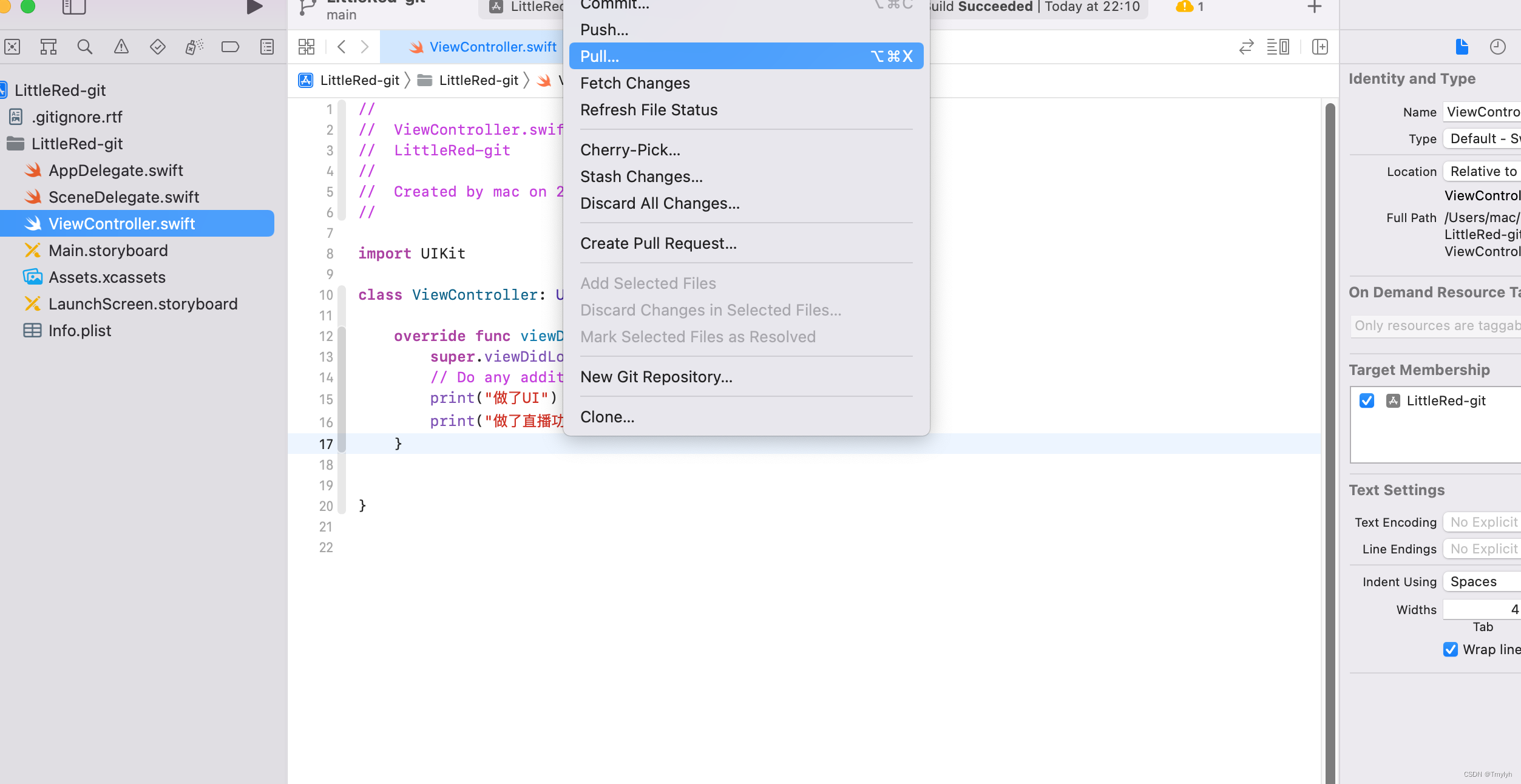Select Main.storyboard in project navigator

tap(108, 251)
